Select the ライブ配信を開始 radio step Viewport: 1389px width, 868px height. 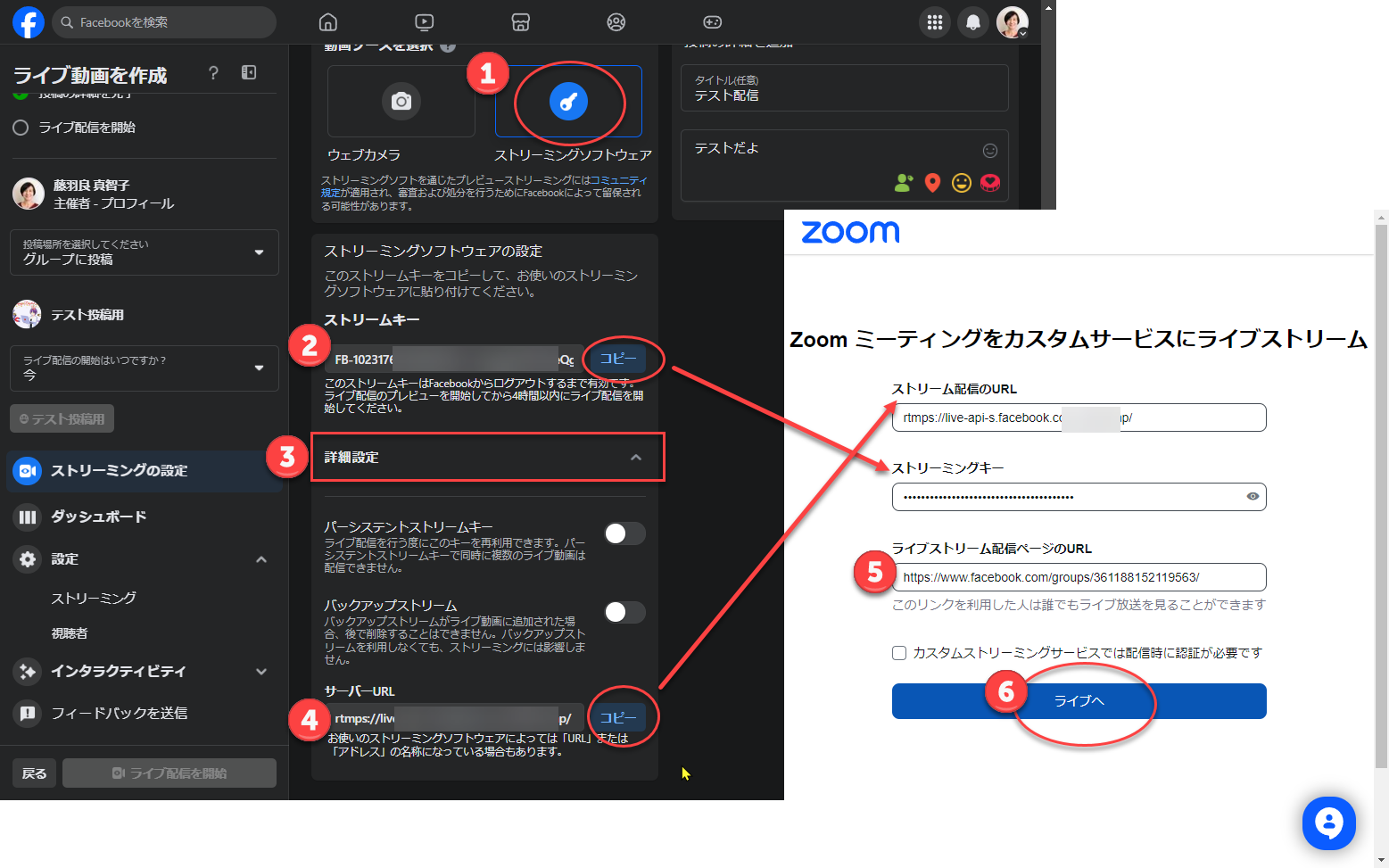pos(21,128)
